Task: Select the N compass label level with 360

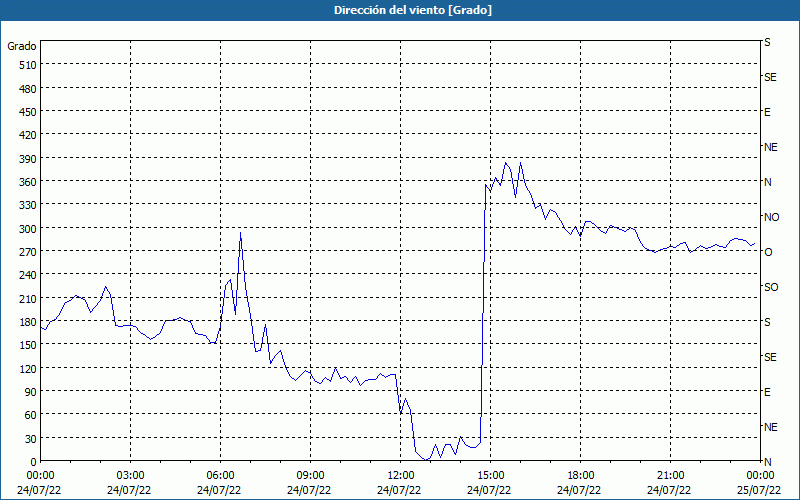Action: [x=767, y=182]
